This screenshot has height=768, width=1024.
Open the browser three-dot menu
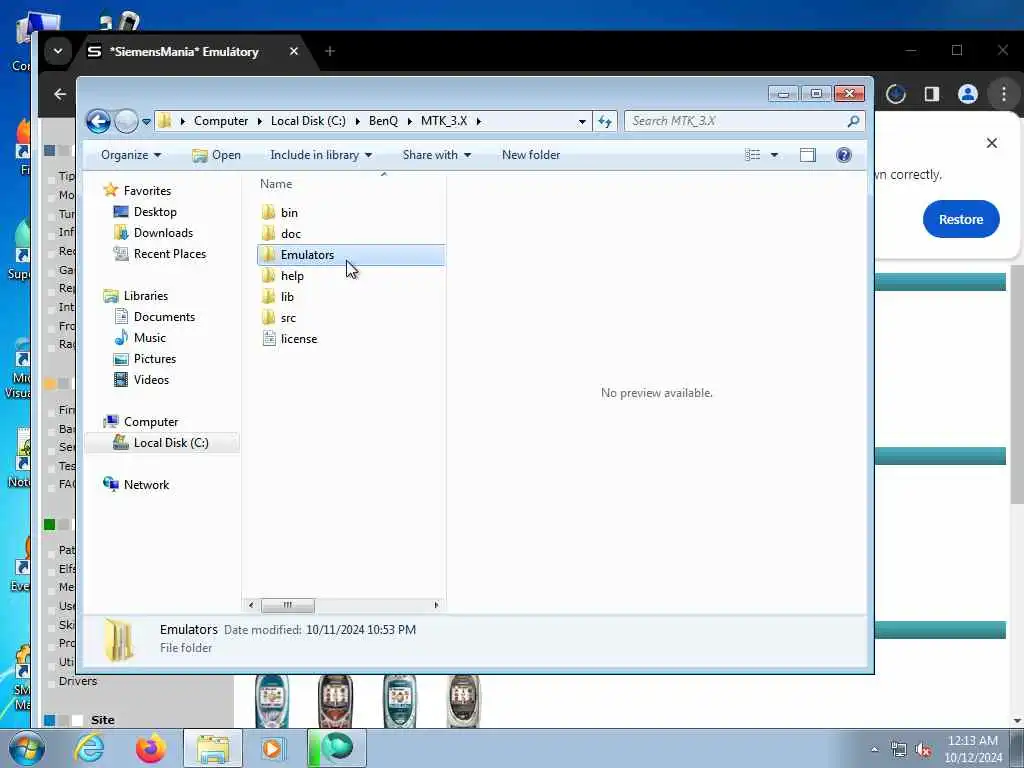[1004, 94]
